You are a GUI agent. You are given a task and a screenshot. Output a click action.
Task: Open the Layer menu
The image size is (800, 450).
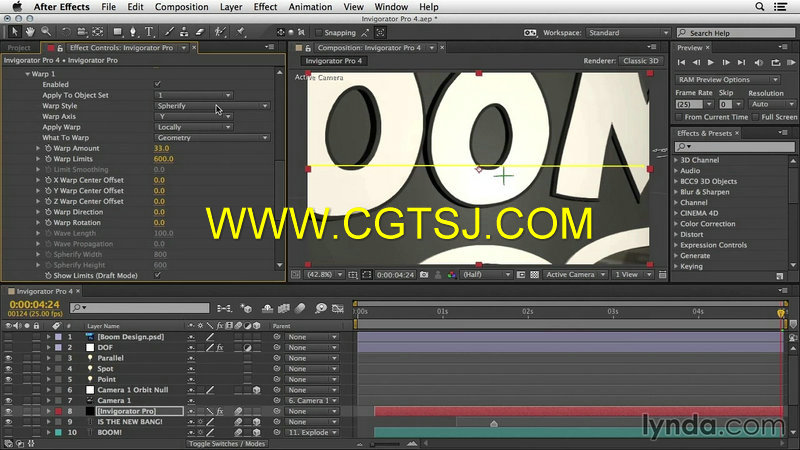231,7
